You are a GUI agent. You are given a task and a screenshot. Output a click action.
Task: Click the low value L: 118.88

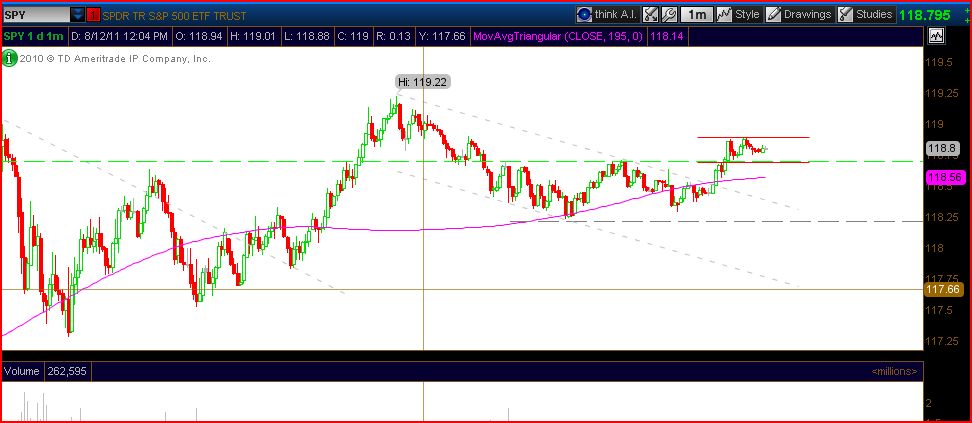[306, 37]
